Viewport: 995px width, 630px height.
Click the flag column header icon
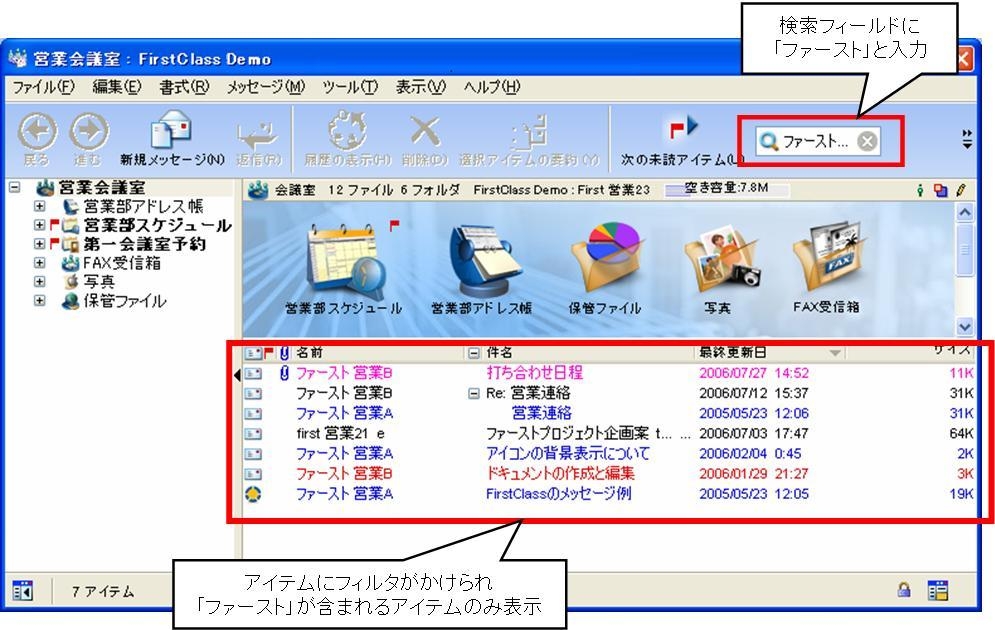tap(269, 352)
